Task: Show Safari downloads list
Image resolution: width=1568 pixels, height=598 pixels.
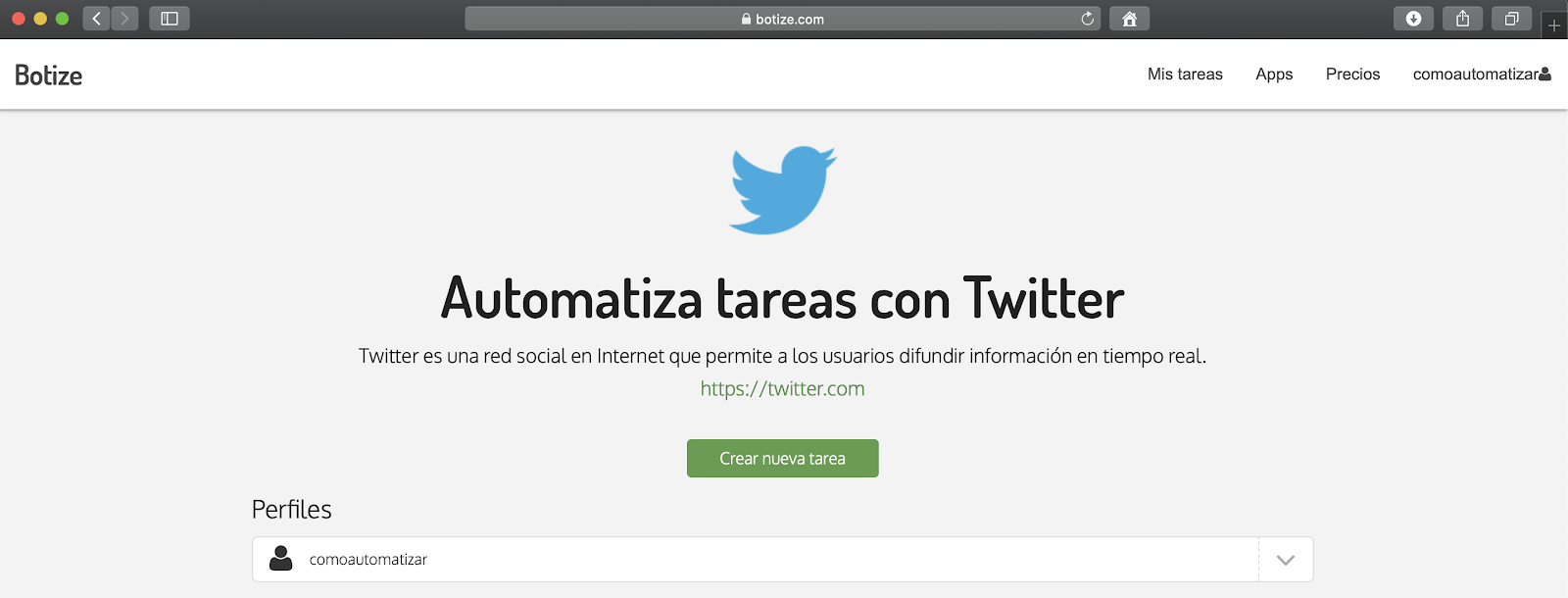Action: pyautogui.click(x=1413, y=19)
